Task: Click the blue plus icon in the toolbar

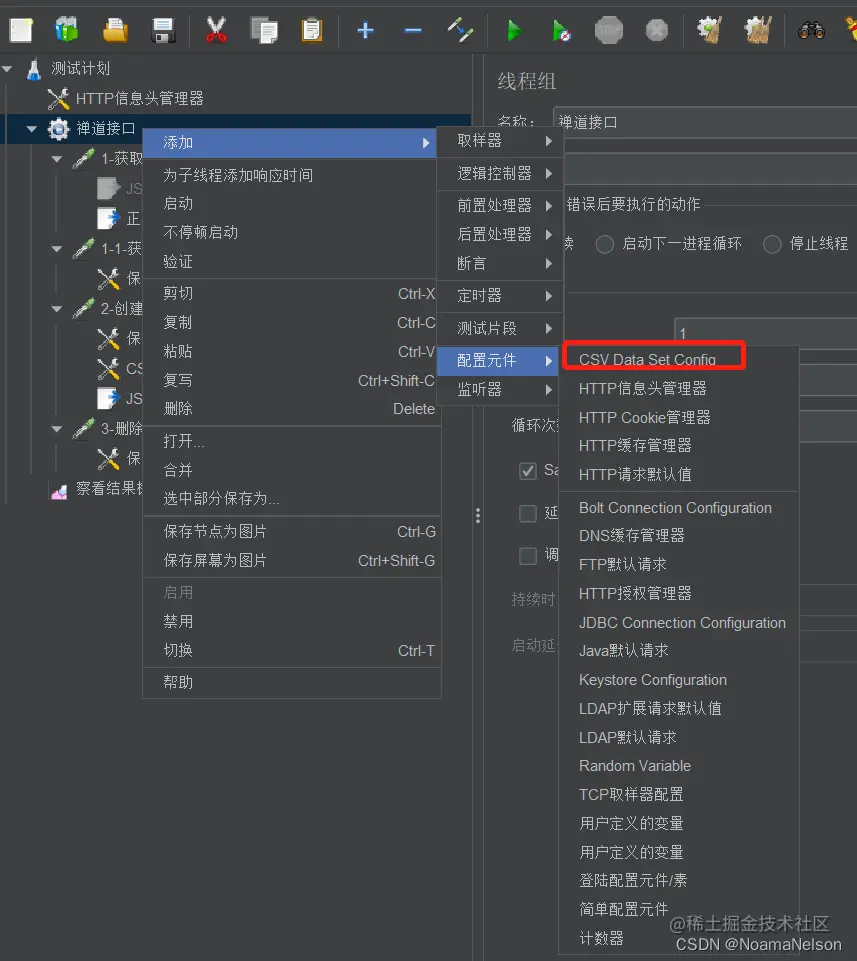Action: click(364, 30)
